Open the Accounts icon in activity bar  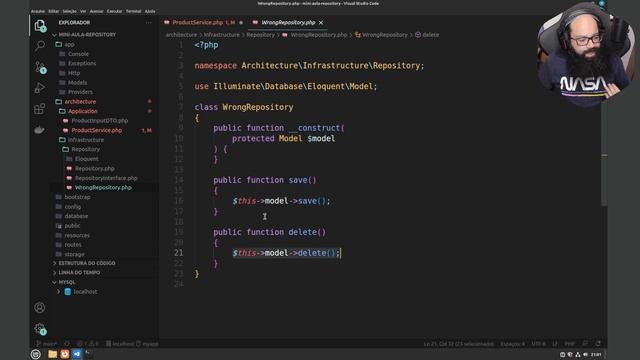40,307
